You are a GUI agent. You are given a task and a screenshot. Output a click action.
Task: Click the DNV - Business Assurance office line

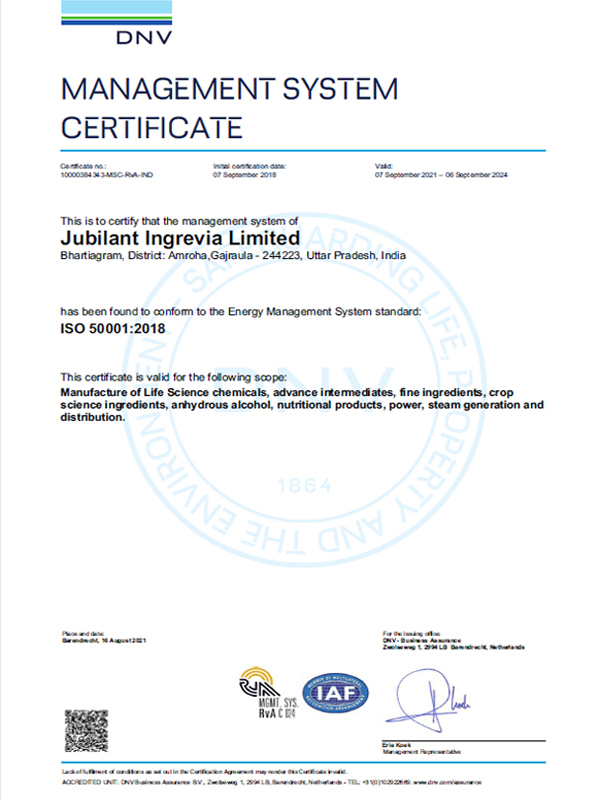(421, 640)
